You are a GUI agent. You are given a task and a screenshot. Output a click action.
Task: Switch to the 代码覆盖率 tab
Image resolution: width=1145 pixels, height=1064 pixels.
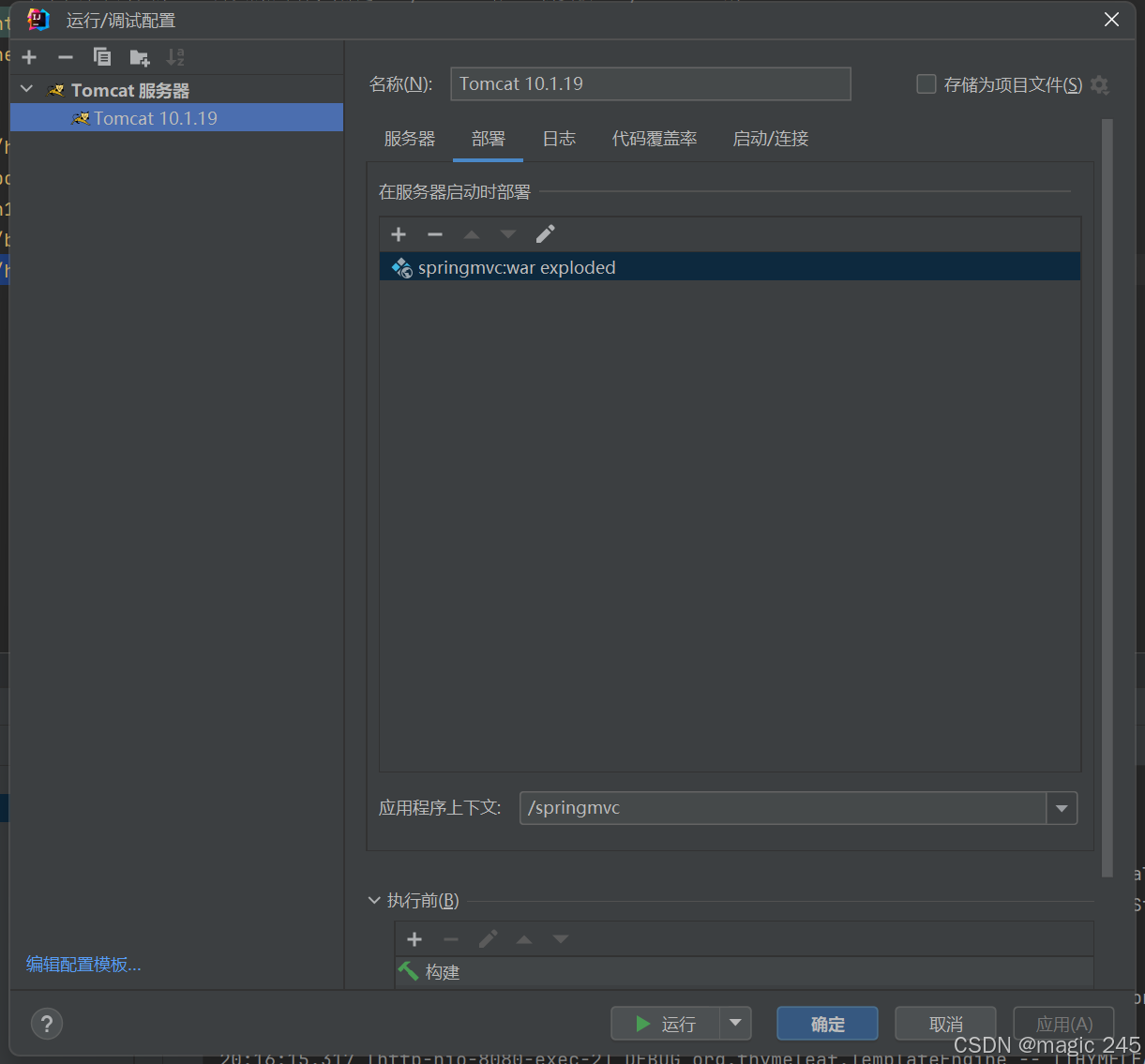click(x=655, y=139)
